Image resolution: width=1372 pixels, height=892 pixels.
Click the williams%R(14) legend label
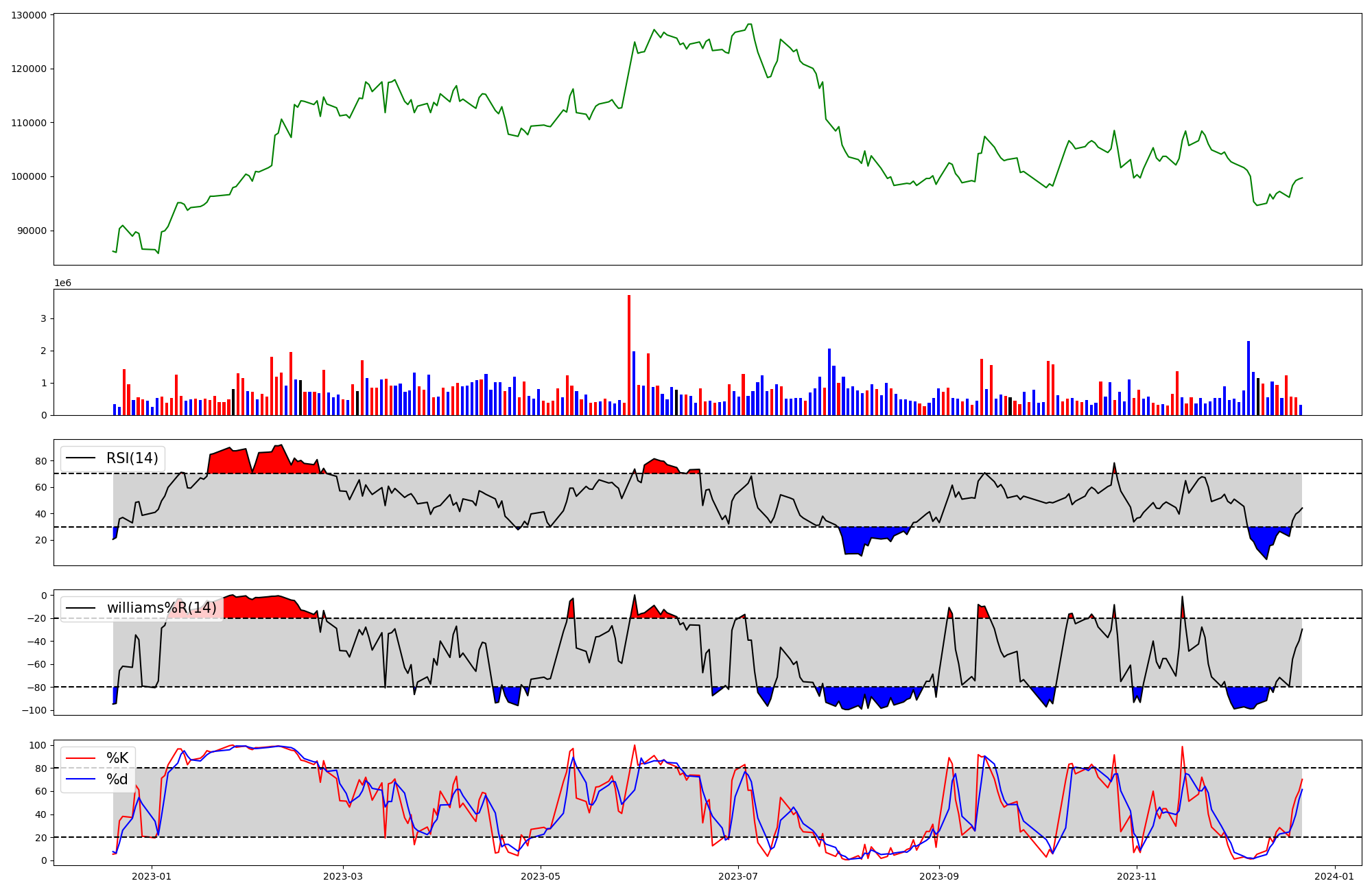click(x=161, y=608)
